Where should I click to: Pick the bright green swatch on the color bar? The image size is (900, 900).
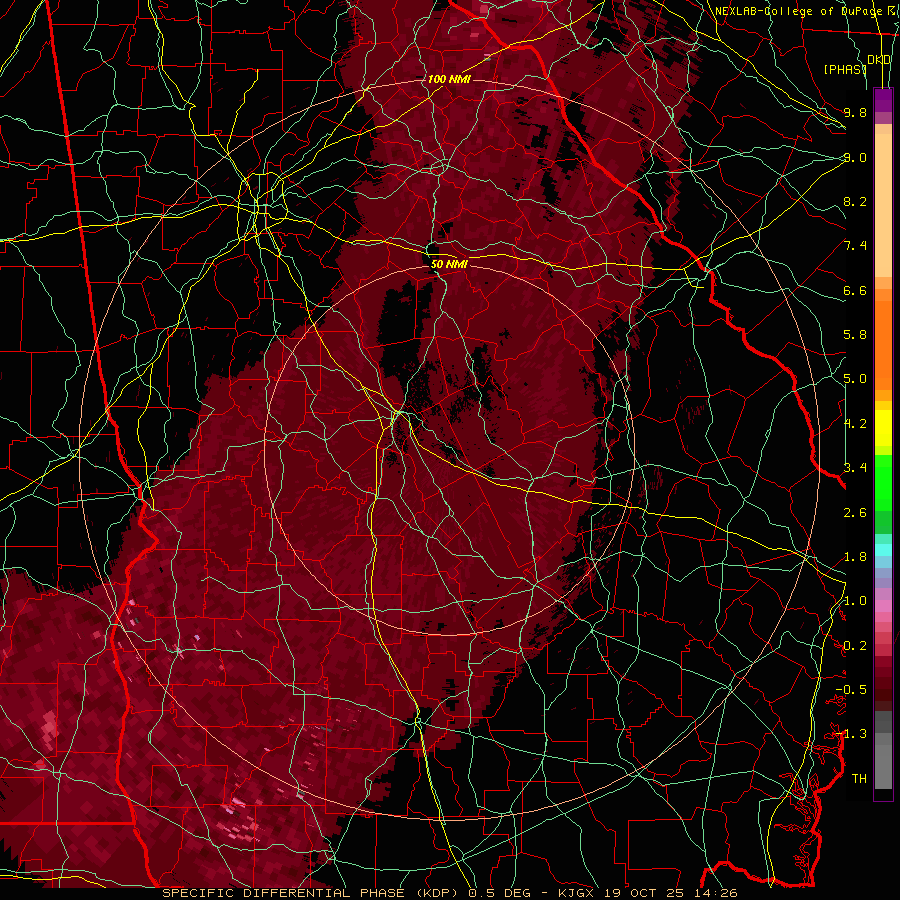(883, 482)
